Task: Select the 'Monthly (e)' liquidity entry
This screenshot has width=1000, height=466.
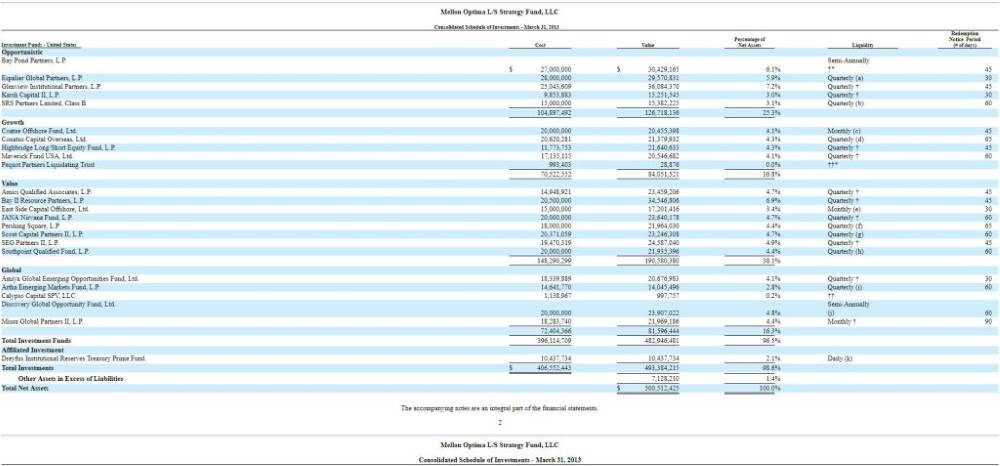Action: coord(844,208)
